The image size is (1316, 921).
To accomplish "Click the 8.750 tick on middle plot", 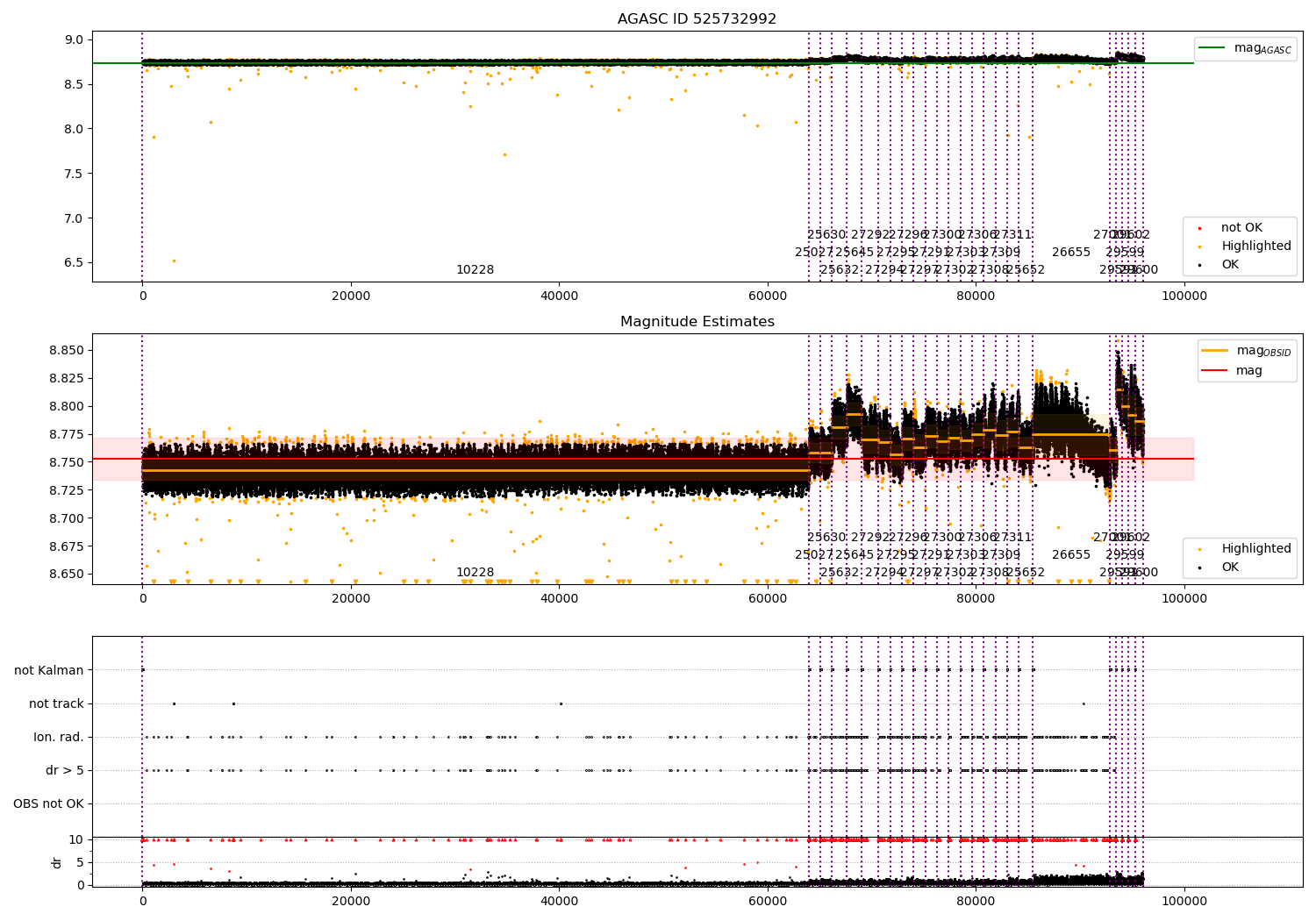I will 67,462.
